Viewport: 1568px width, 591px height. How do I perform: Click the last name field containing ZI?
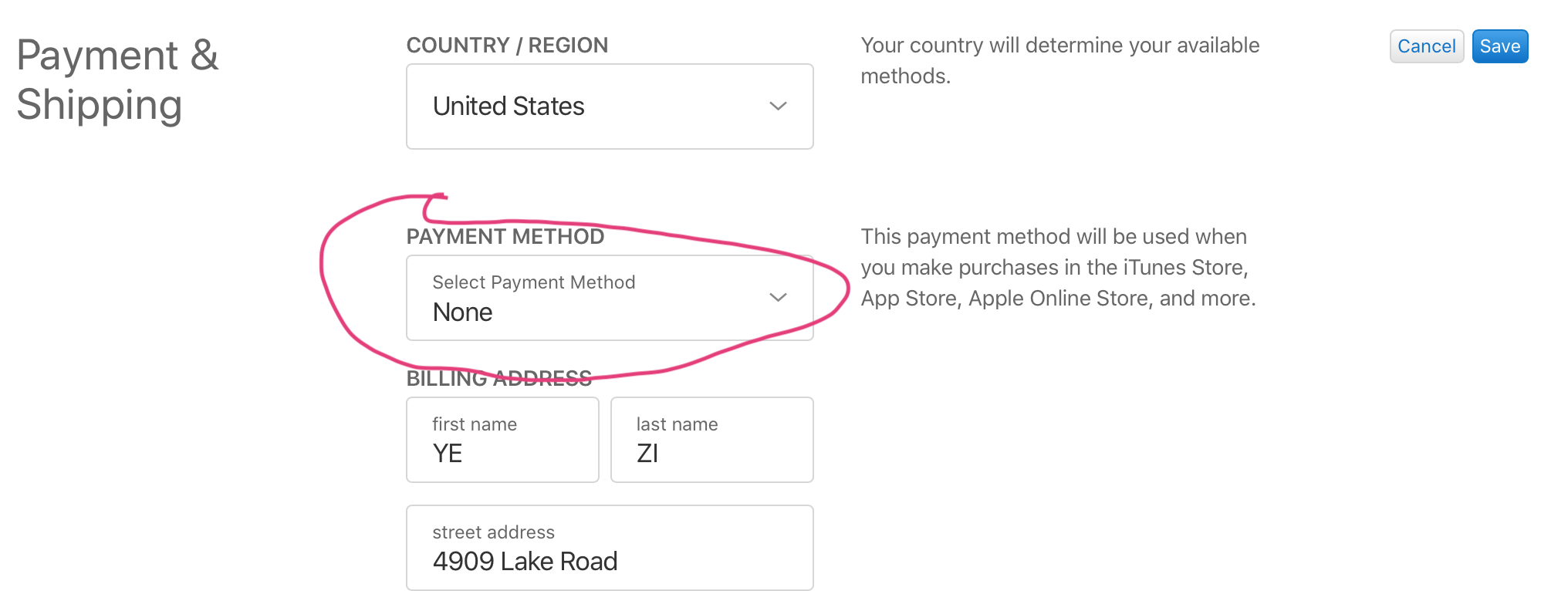coord(711,440)
